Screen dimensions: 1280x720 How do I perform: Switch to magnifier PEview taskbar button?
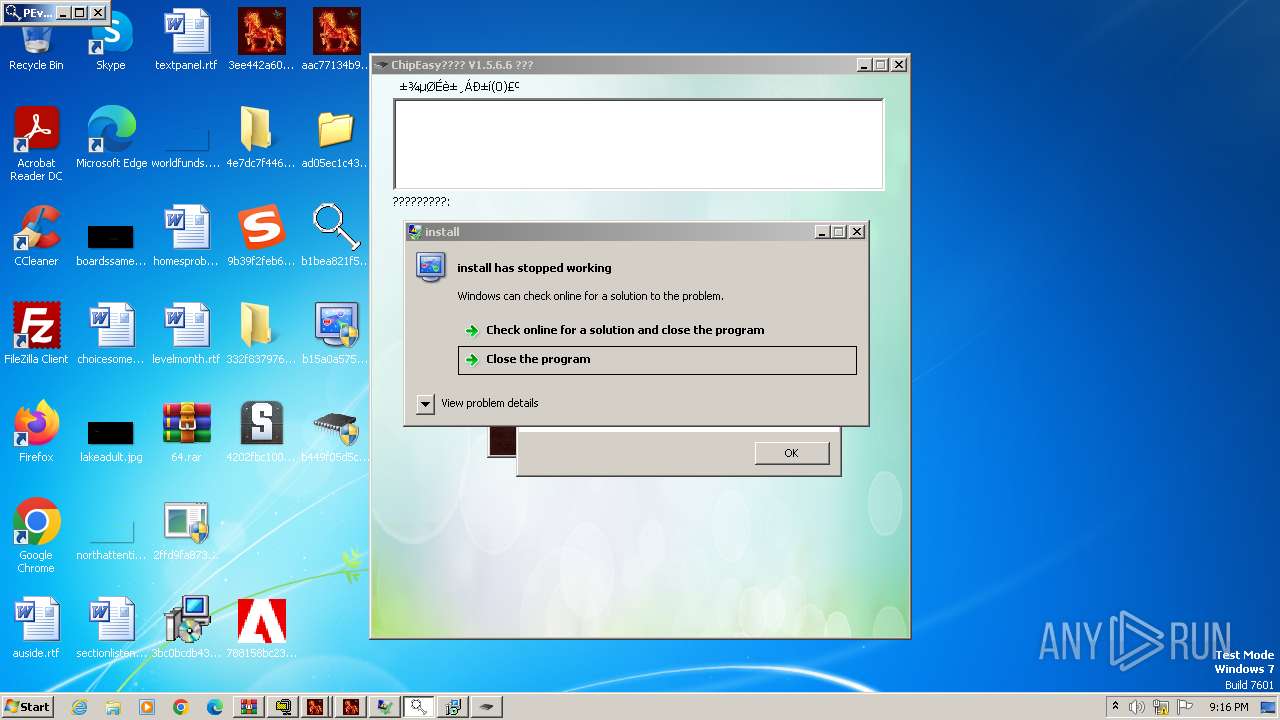419,707
